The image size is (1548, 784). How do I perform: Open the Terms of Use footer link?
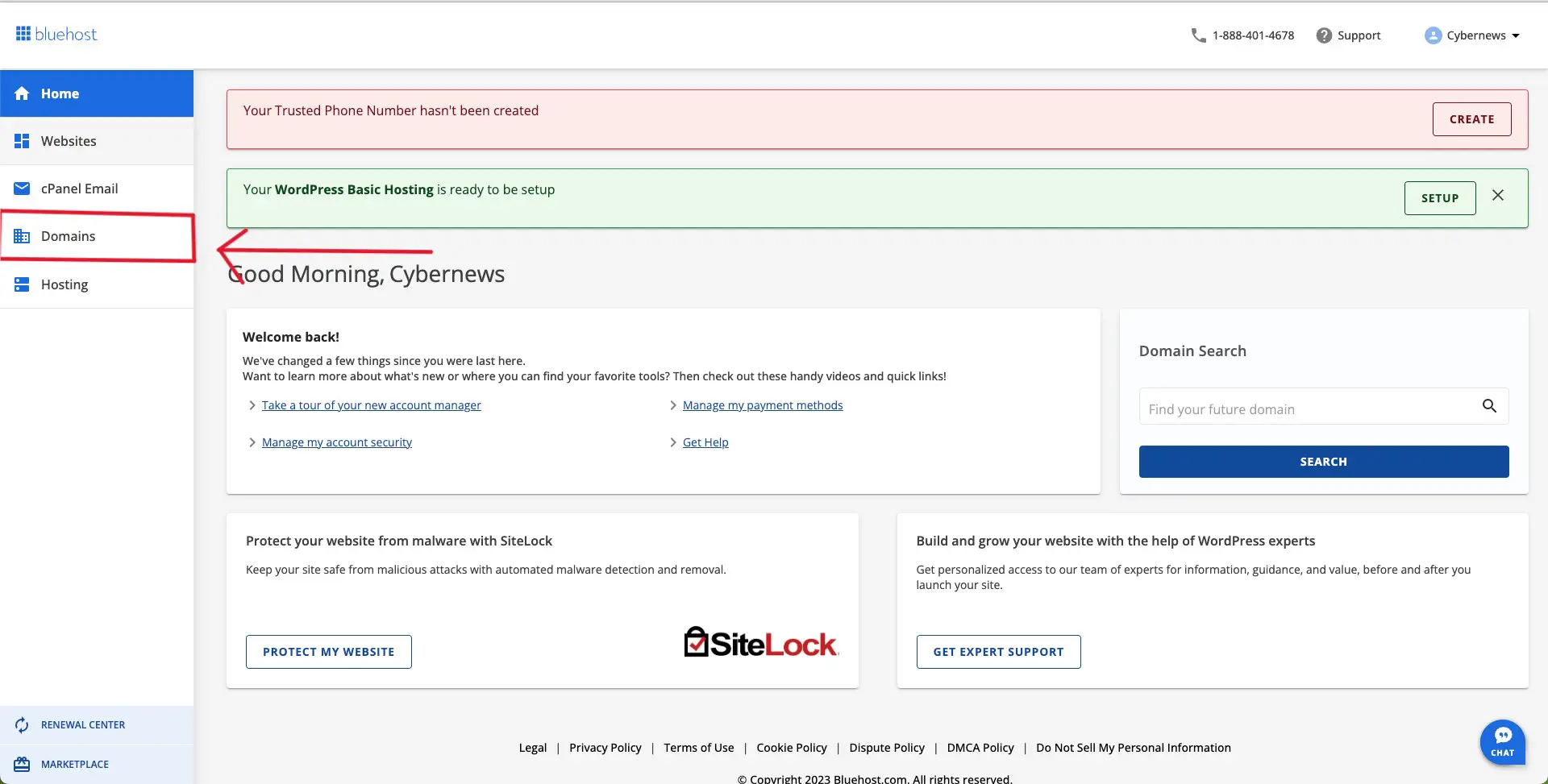(699, 748)
